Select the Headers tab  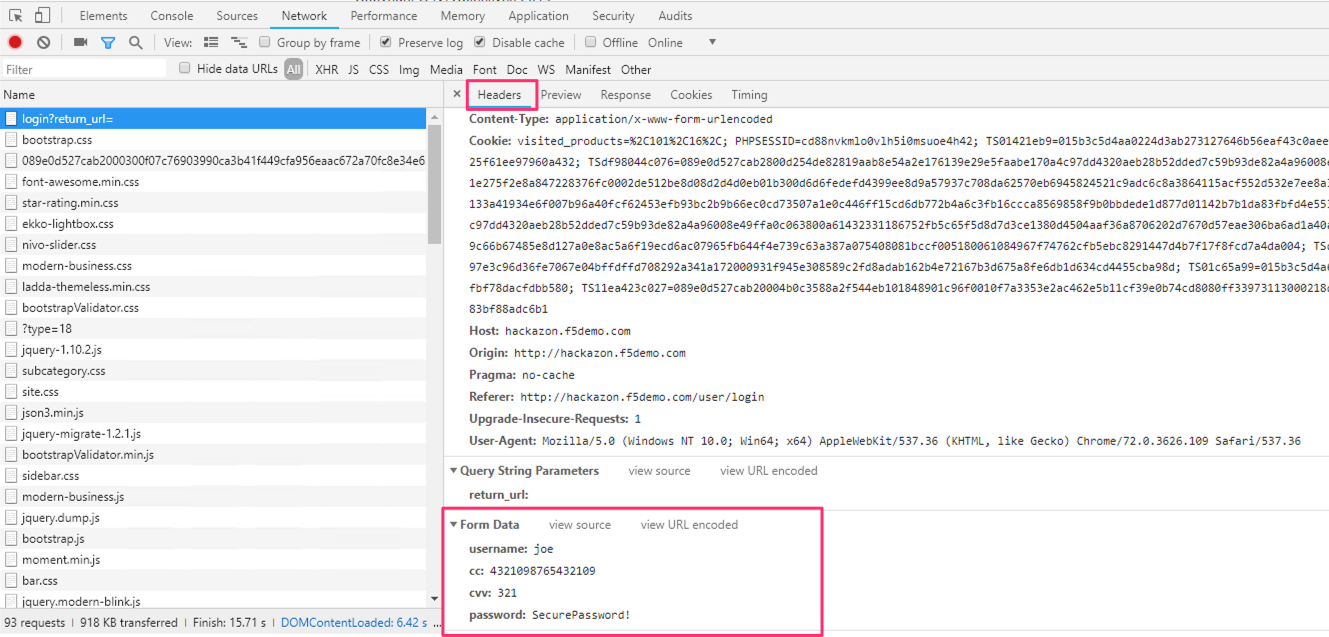(499, 95)
